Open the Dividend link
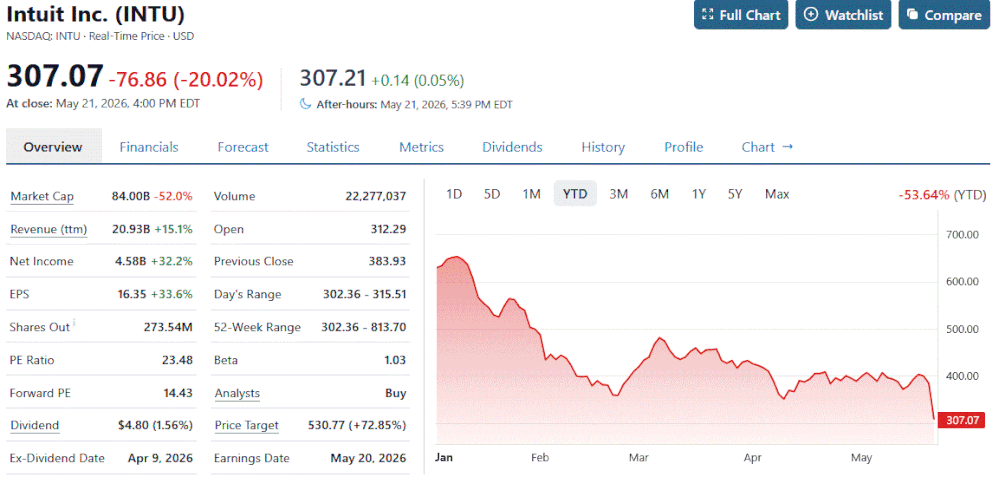The width and height of the screenshot is (999, 477). (x=34, y=425)
